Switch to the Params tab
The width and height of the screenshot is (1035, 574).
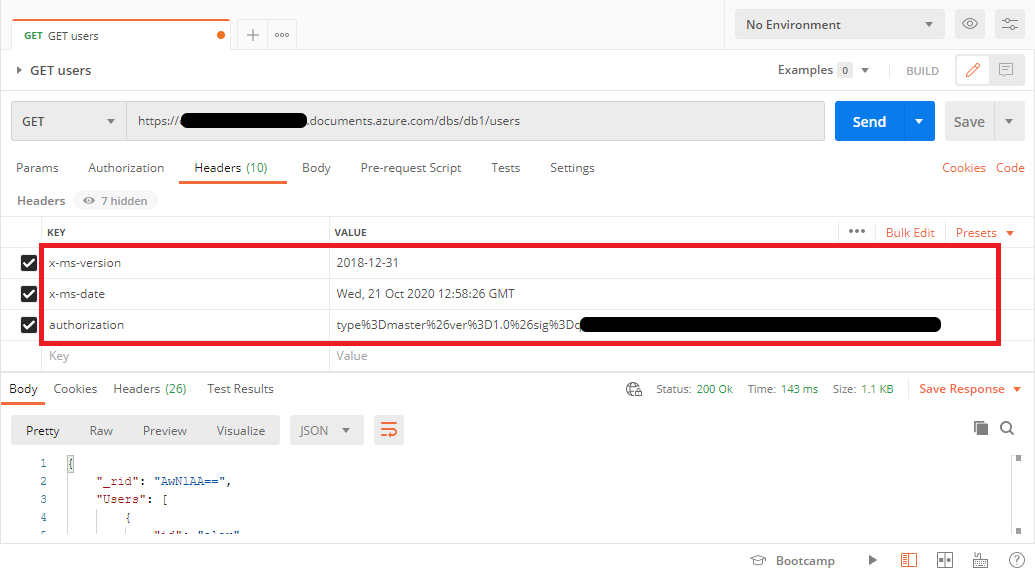tap(37, 168)
